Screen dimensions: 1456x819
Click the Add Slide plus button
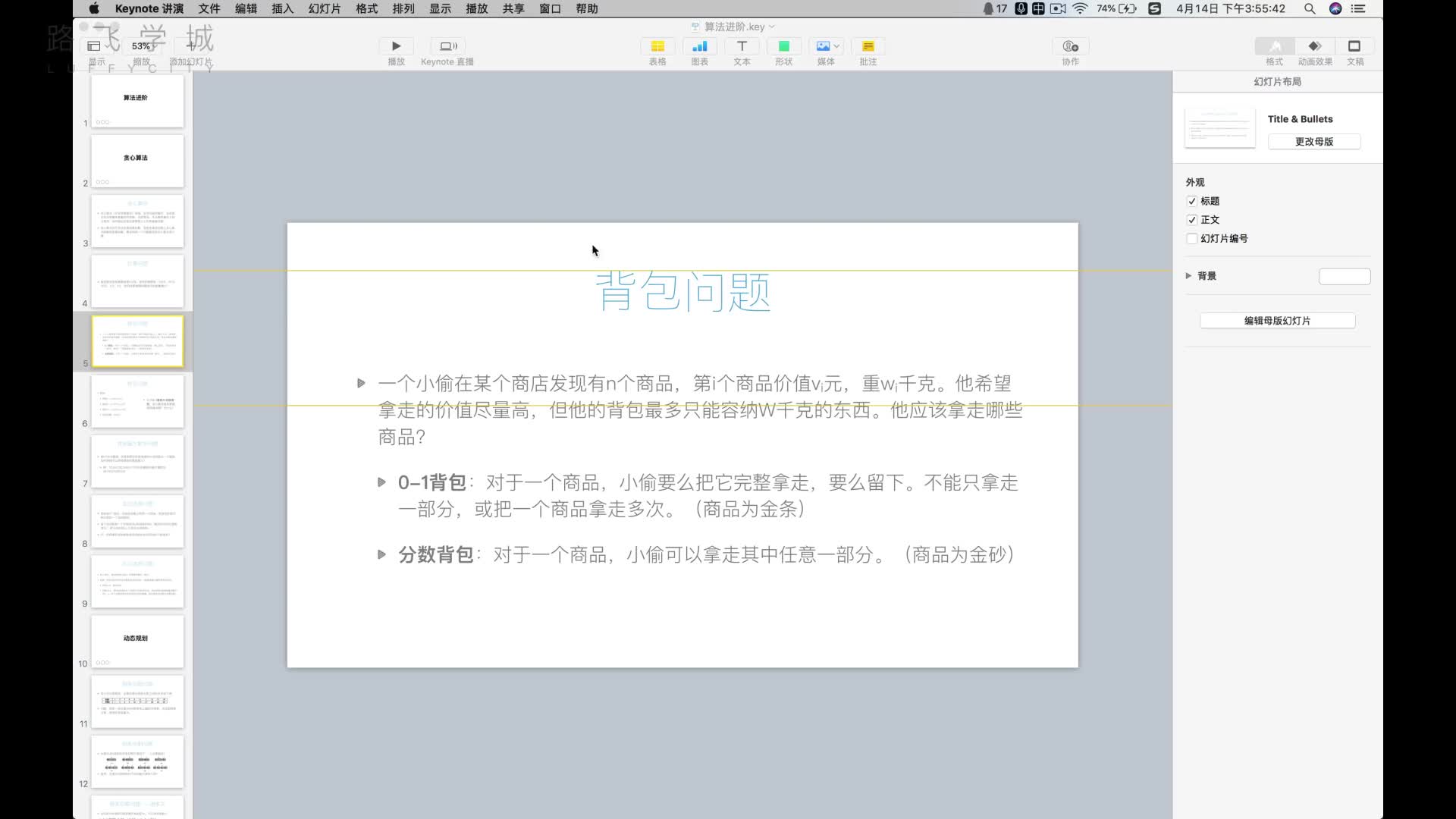191,46
